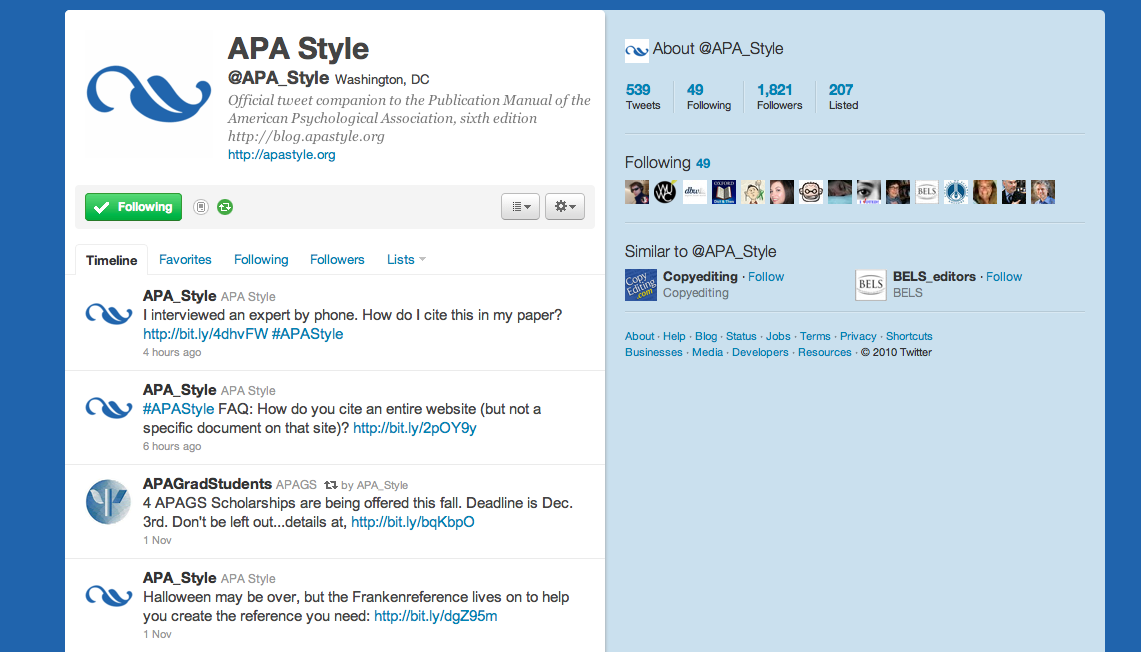
Task: Open the 207 Listed stat
Action: (x=843, y=96)
